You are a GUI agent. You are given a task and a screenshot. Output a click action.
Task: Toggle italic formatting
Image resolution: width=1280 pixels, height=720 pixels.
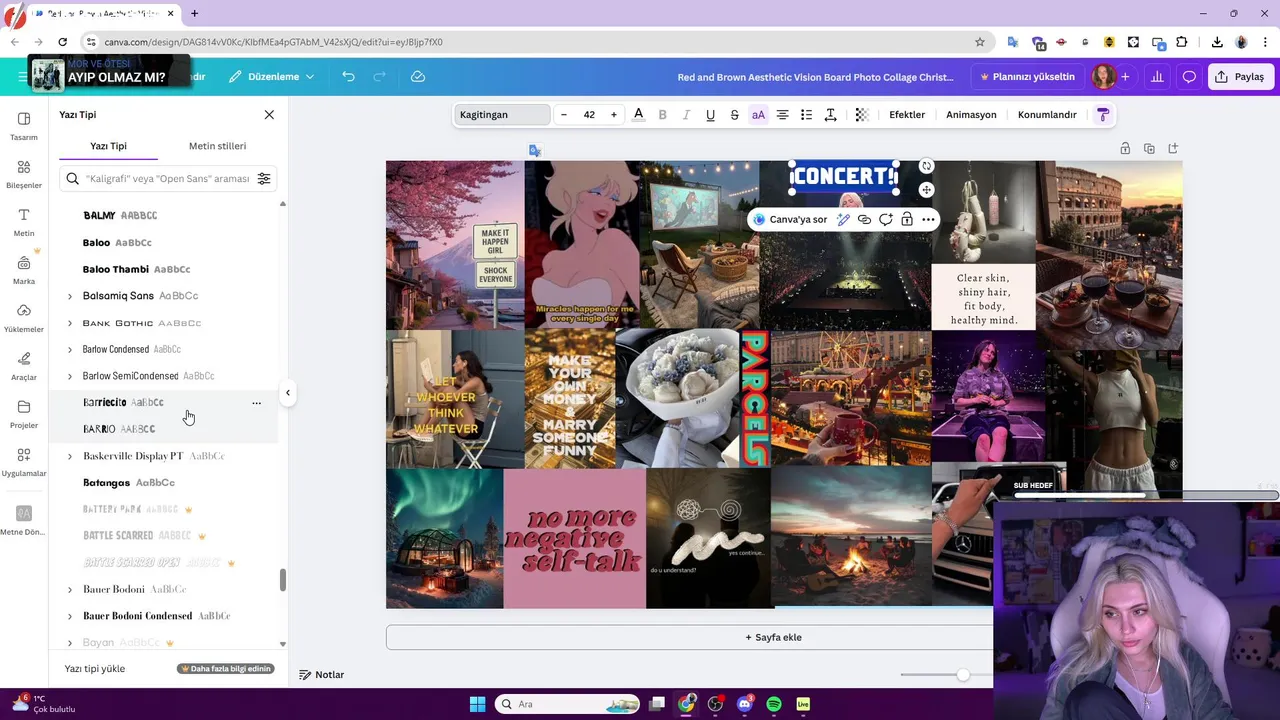(686, 115)
